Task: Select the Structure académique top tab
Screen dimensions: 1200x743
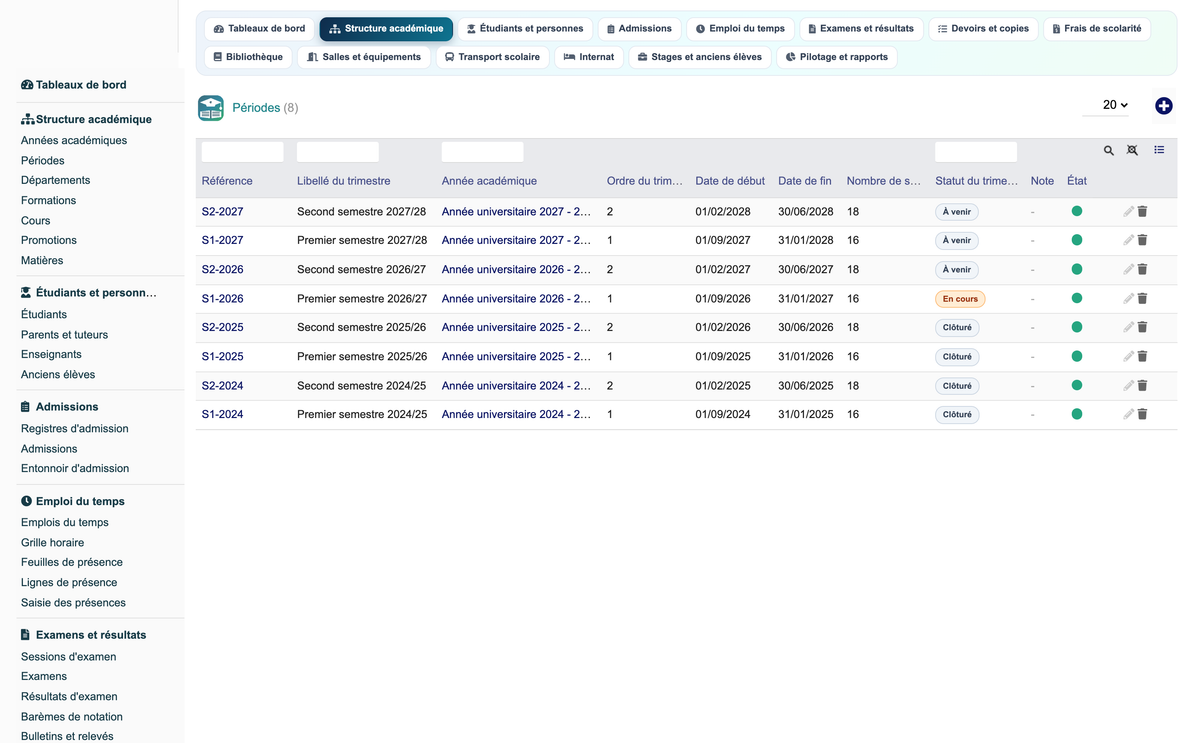Action: [386, 29]
